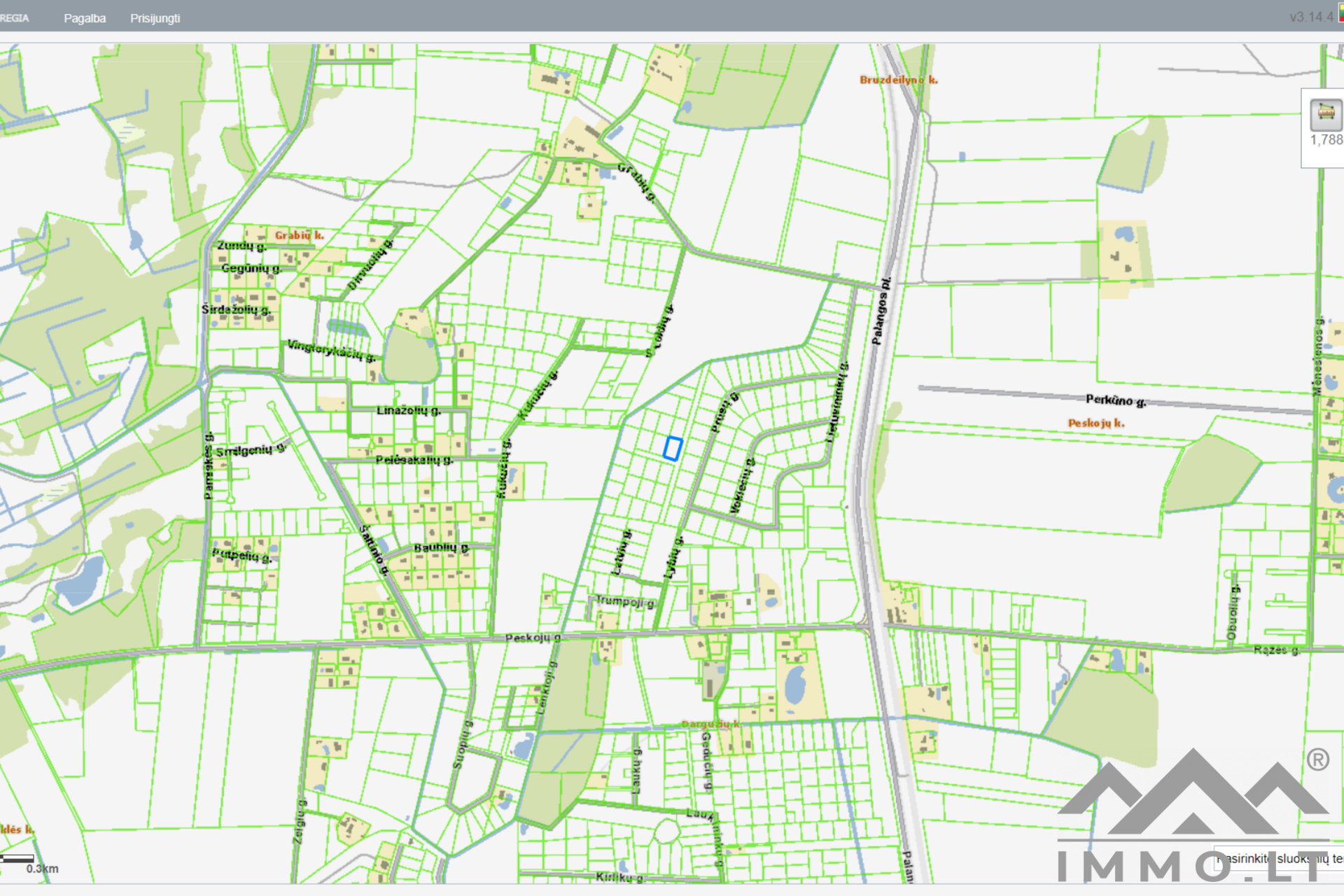Image resolution: width=1344 pixels, height=896 pixels.
Task: Click the Pelėsakalių g. street label
Action: click(x=414, y=460)
